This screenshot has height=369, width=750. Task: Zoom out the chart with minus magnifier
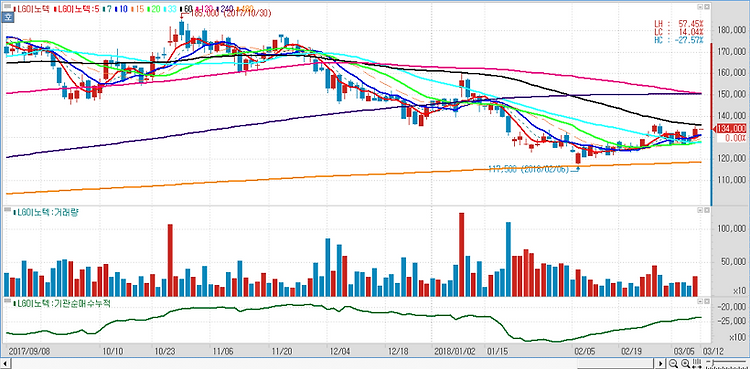coord(673,363)
